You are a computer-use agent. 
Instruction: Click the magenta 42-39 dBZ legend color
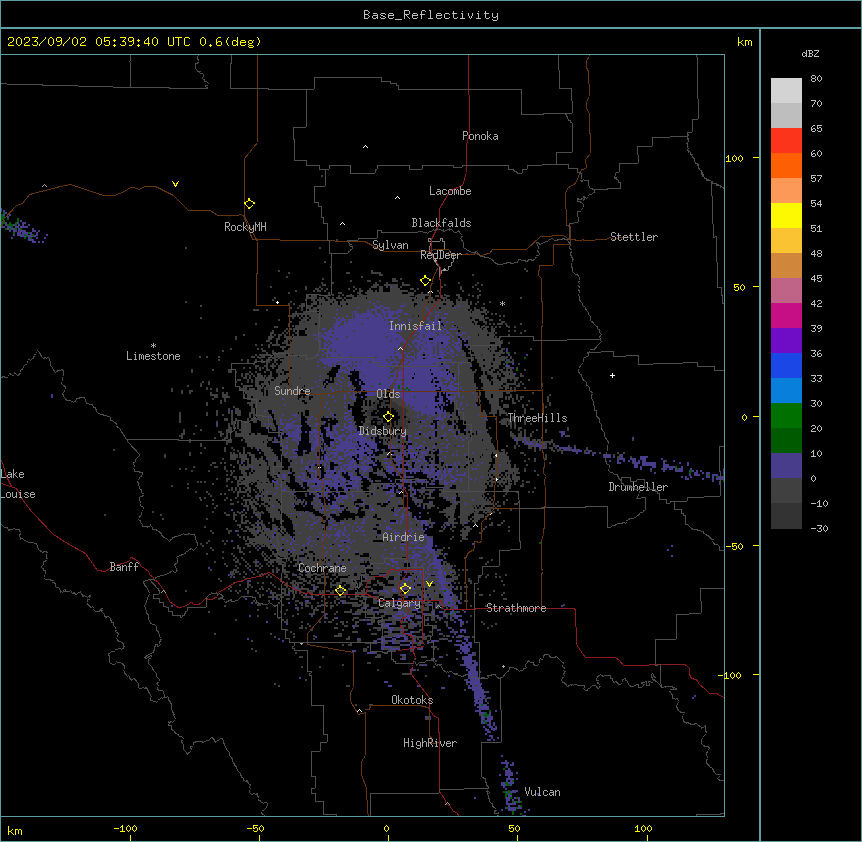(x=786, y=315)
